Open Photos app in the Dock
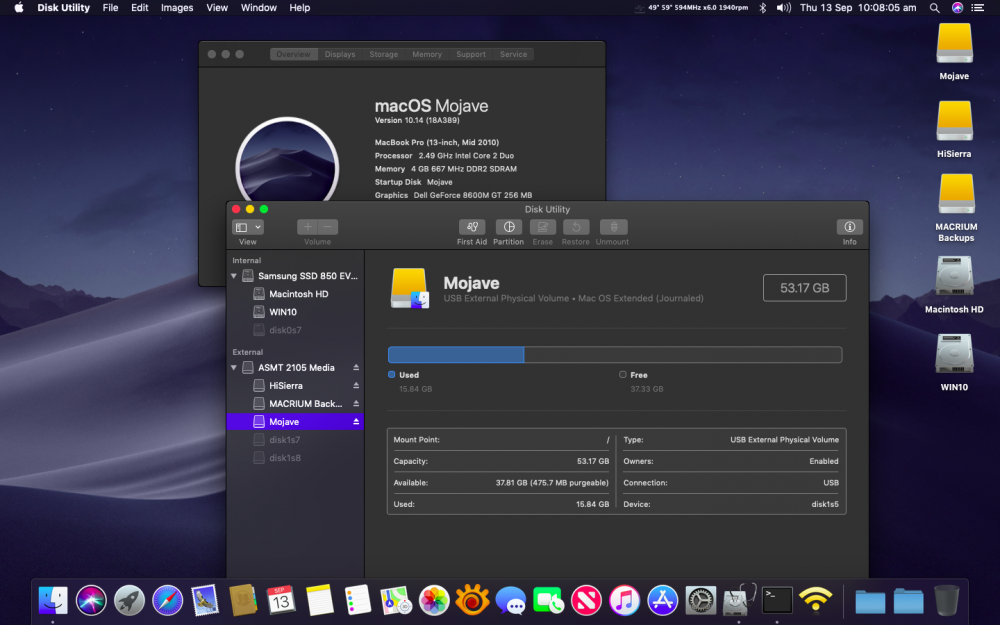Screen dimensions: 1000x625 [x=434, y=600]
